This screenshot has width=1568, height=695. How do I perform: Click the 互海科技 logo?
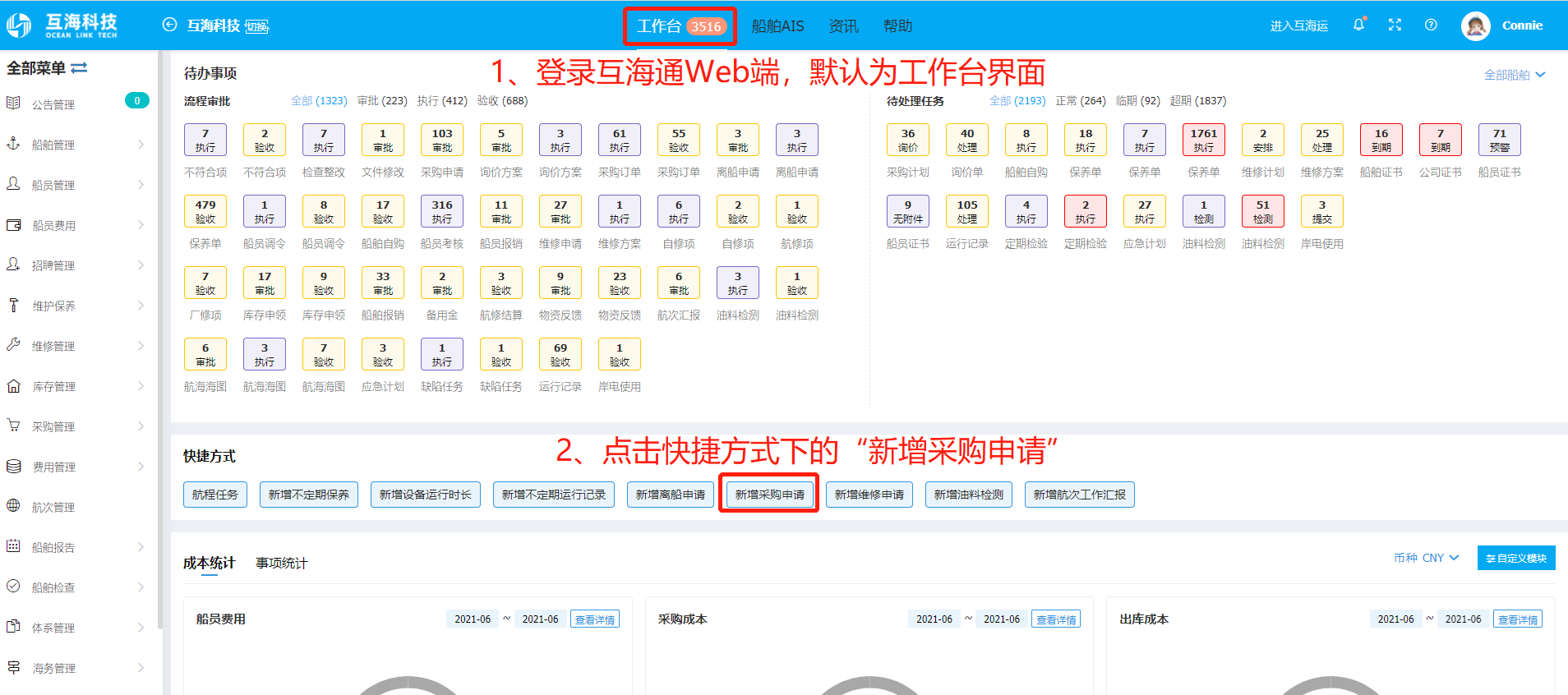coord(62,25)
